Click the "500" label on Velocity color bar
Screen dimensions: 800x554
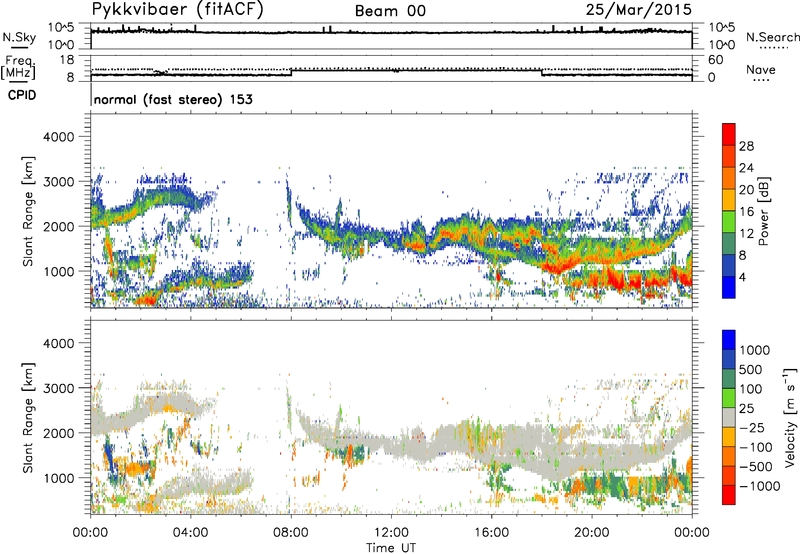point(753,369)
